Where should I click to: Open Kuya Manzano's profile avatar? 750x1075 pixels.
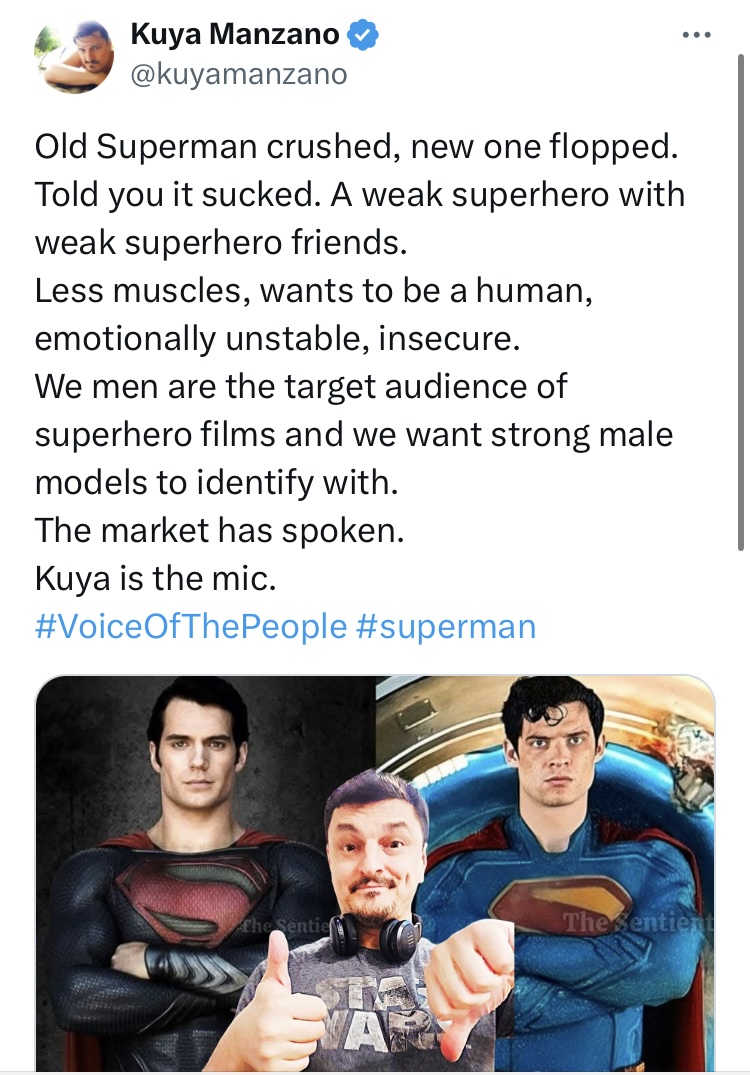coord(74,56)
